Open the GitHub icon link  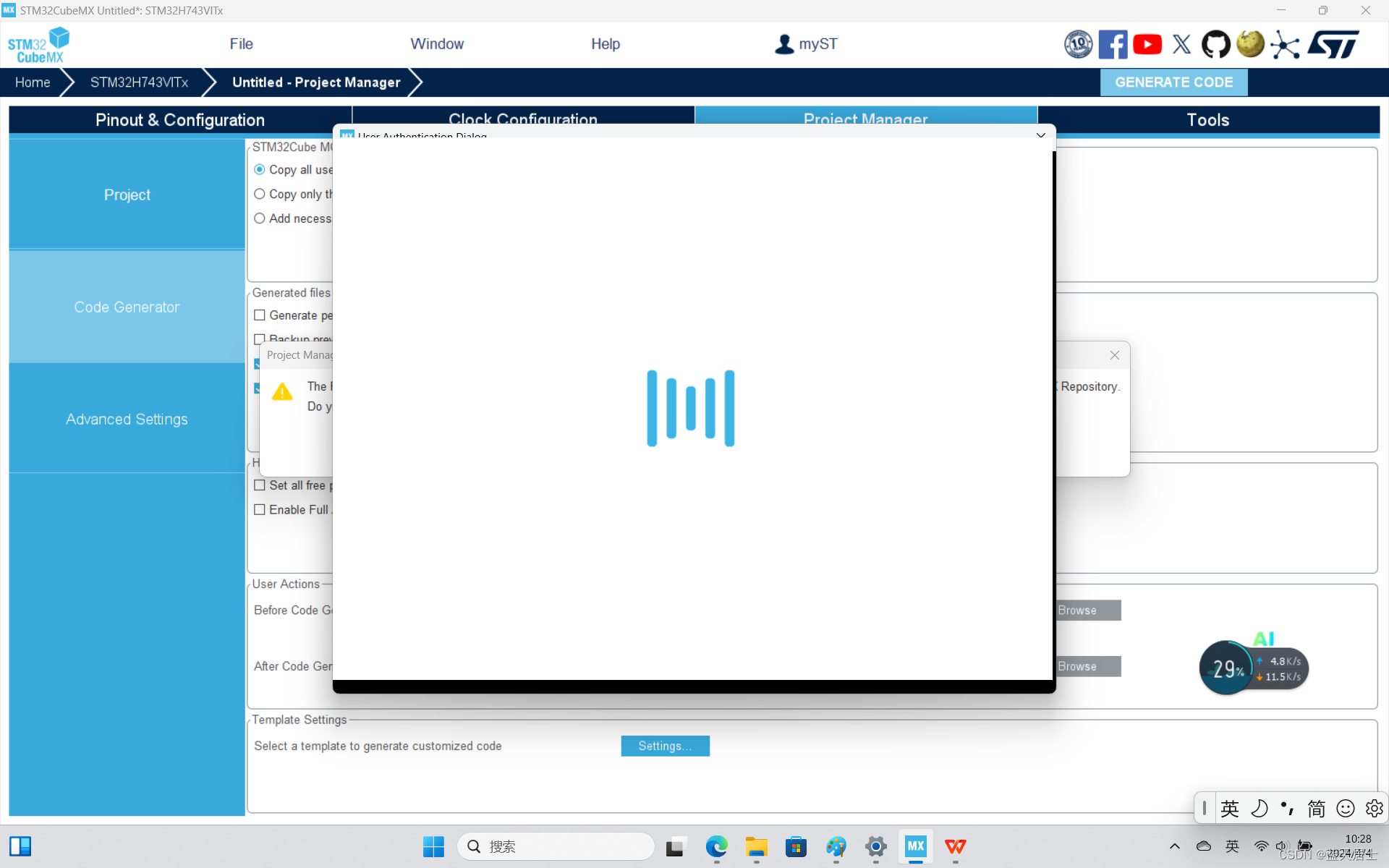tap(1215, 45)
